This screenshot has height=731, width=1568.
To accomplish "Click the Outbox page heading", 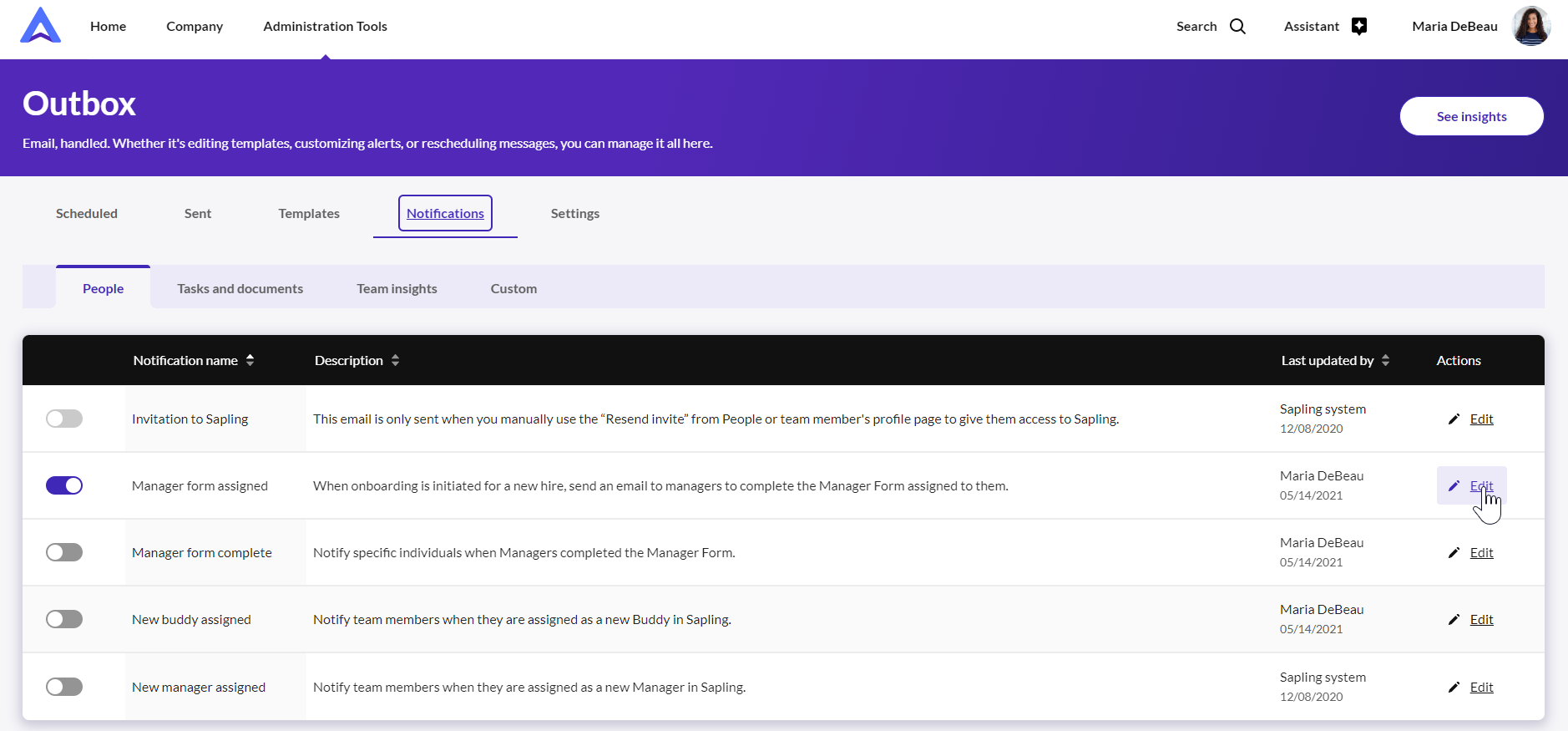I will (79, 104).
